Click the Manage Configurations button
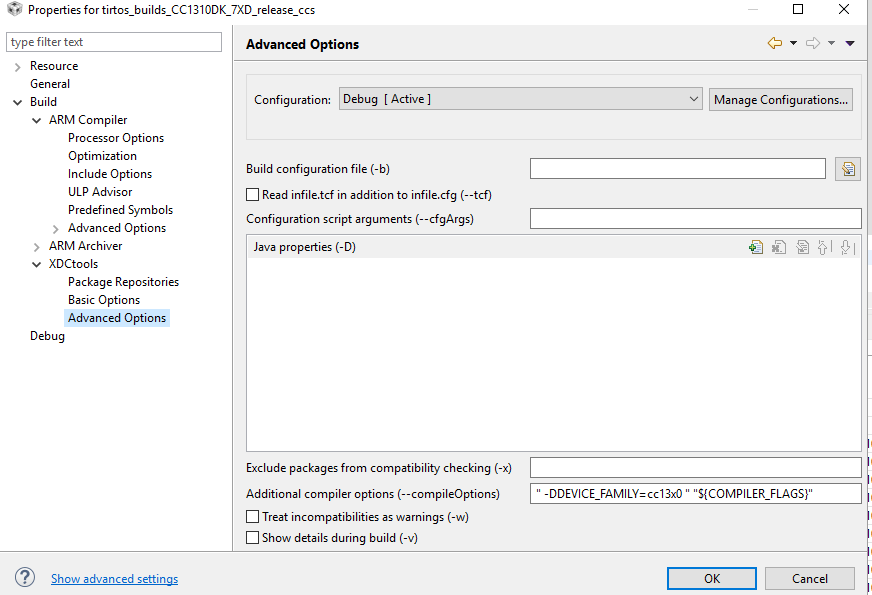 (x=781, y=100)
